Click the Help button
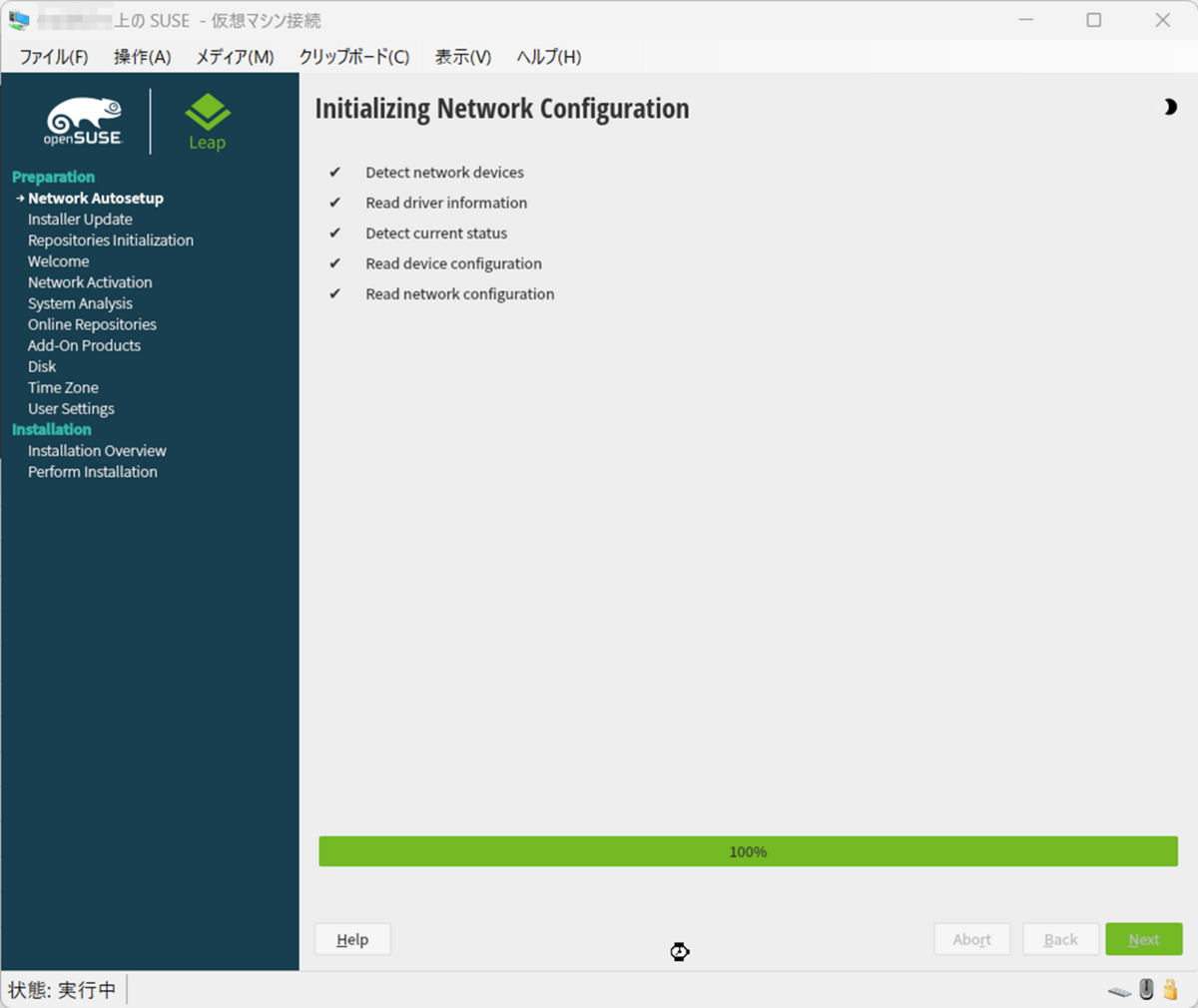This screenshot has height=1008, width=1198. point(352,939)
